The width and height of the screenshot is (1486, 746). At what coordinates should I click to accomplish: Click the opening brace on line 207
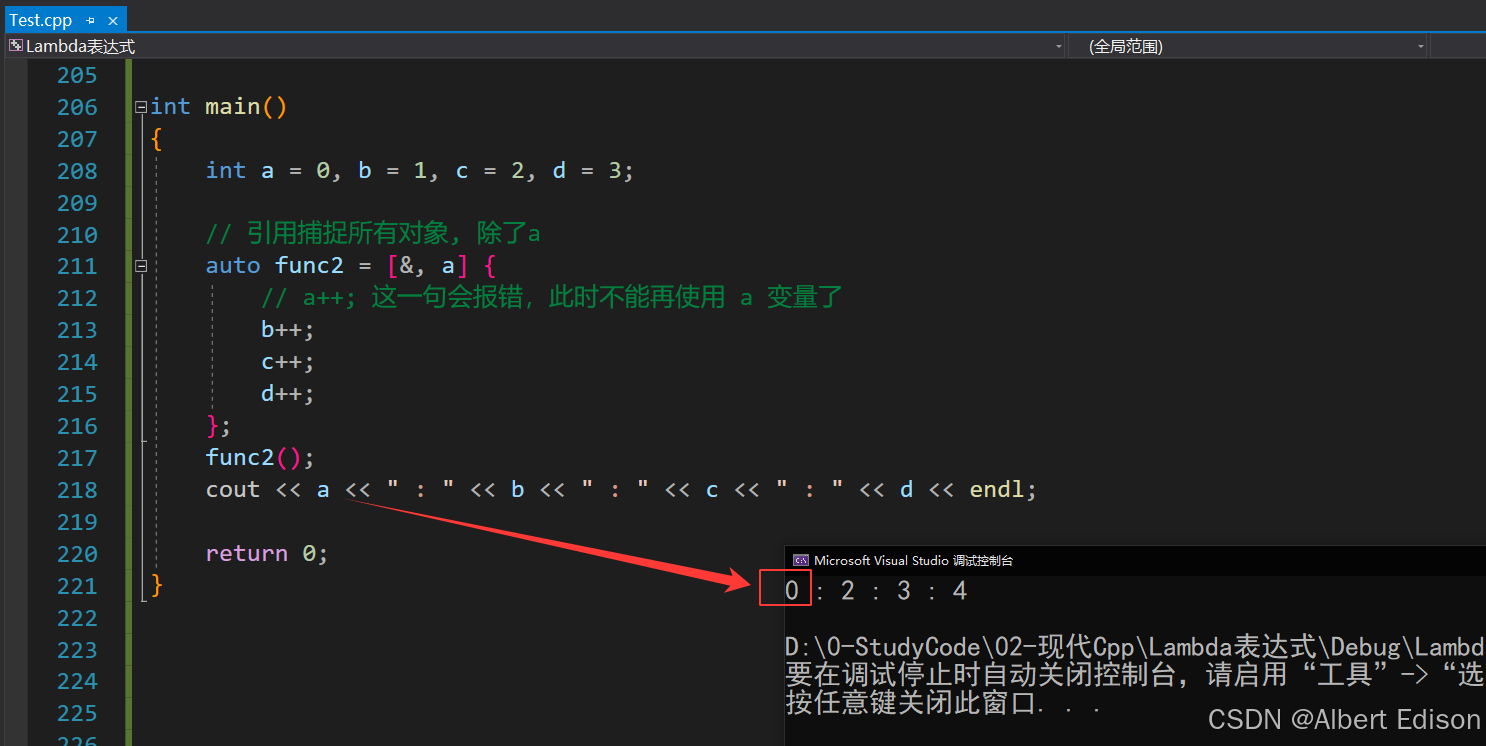pyautogui.click(x=156, y=139)
